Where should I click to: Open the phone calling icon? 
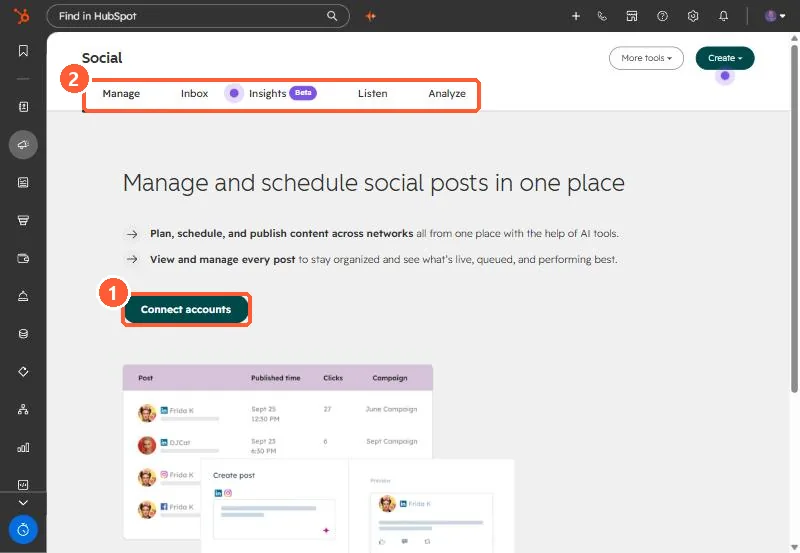pyautogui.click(x=602, y=16)
